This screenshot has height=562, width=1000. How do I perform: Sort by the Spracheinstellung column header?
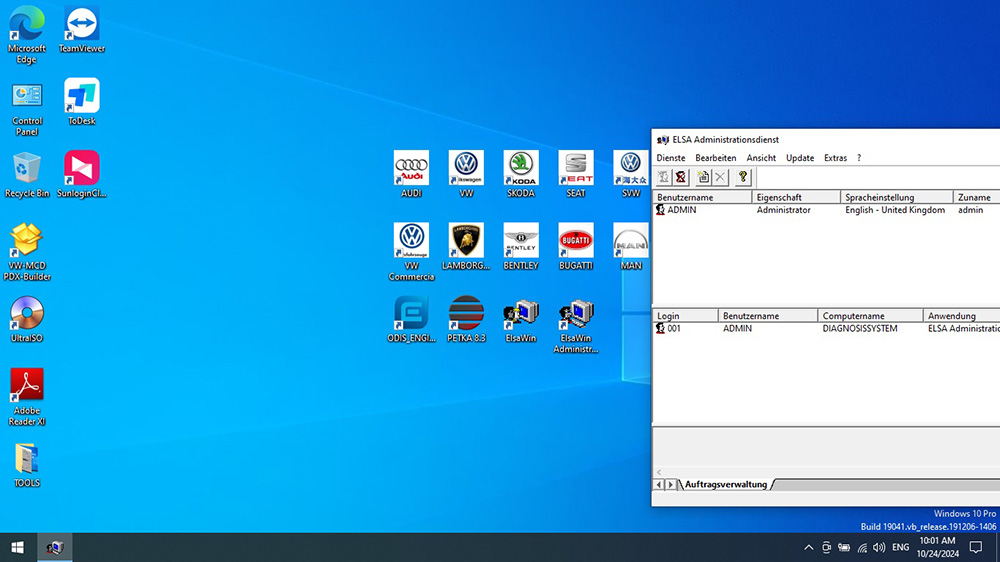[897, 197]
